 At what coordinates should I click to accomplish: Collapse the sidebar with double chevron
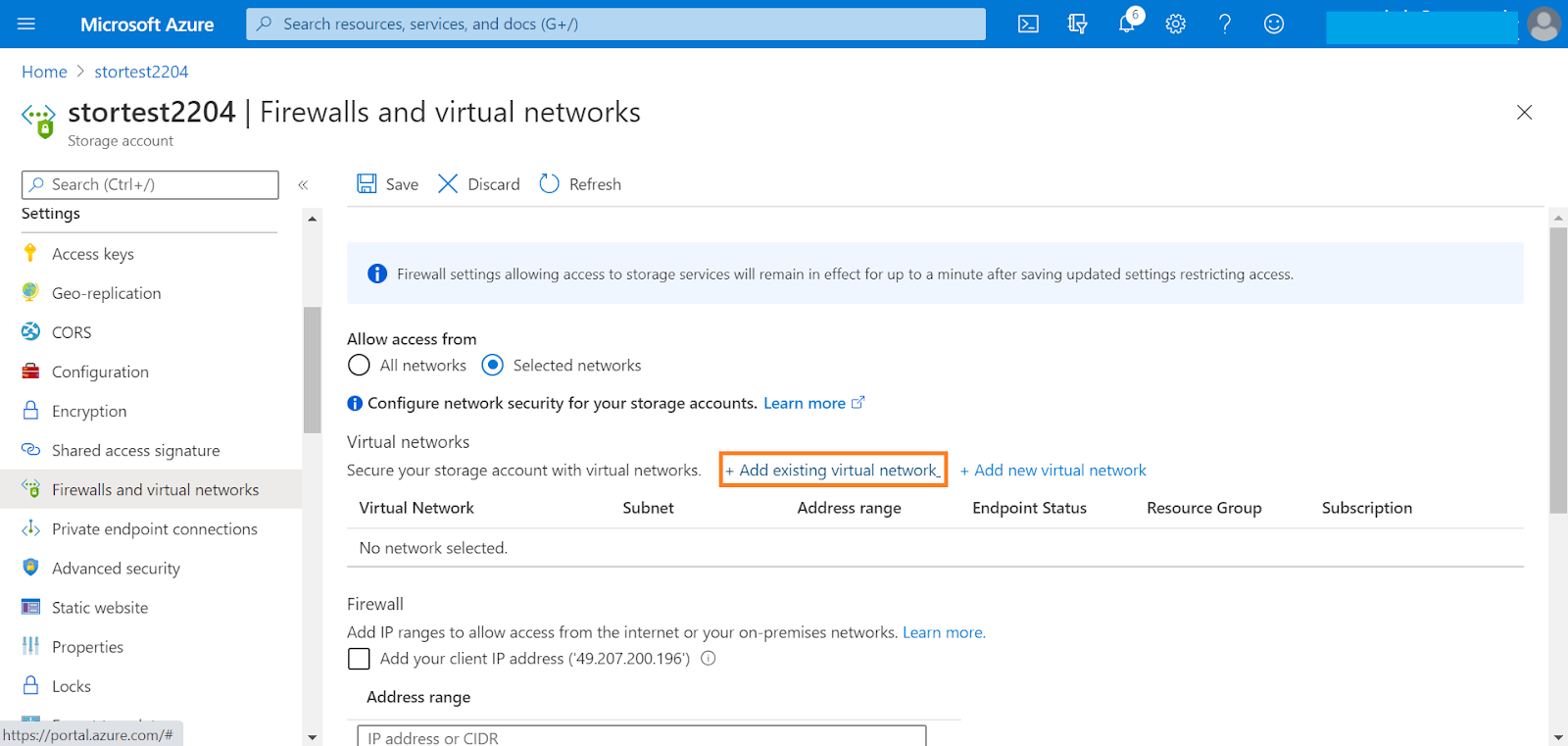pos(304,184)
